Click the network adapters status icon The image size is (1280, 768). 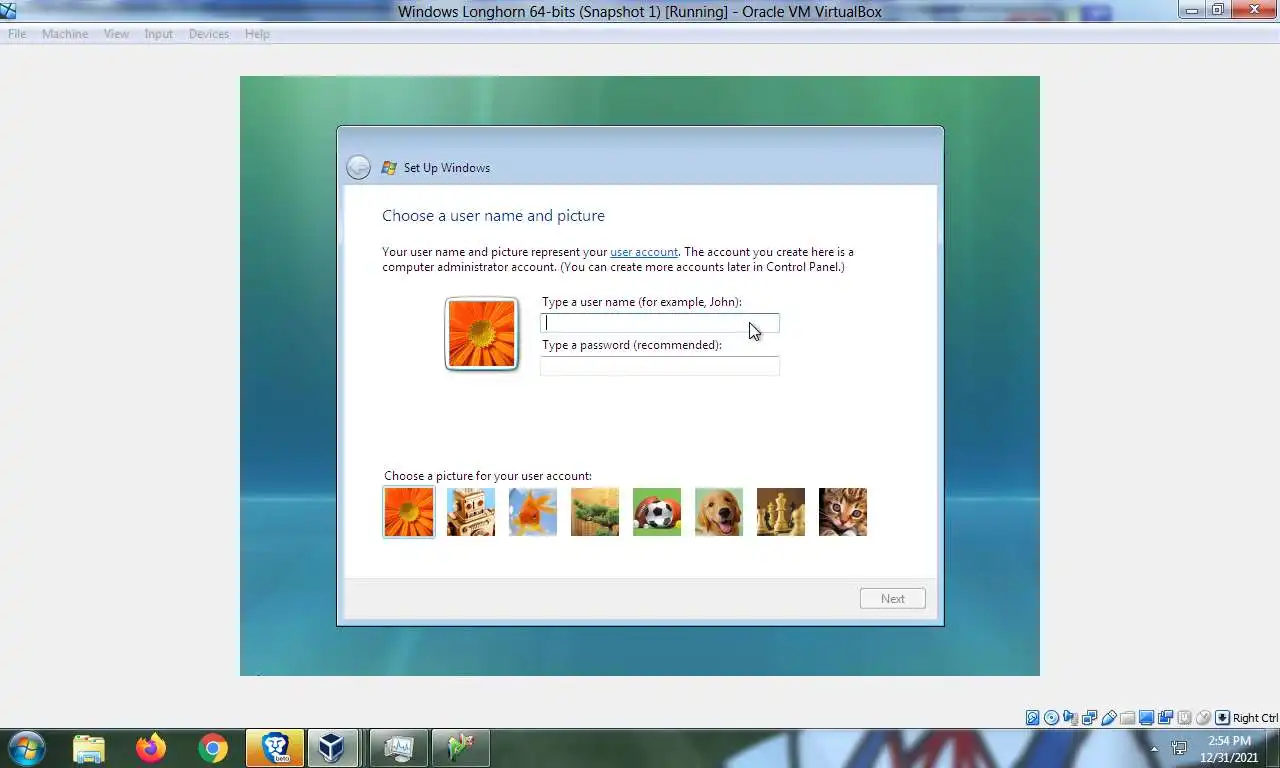(x=1089, y=718)
